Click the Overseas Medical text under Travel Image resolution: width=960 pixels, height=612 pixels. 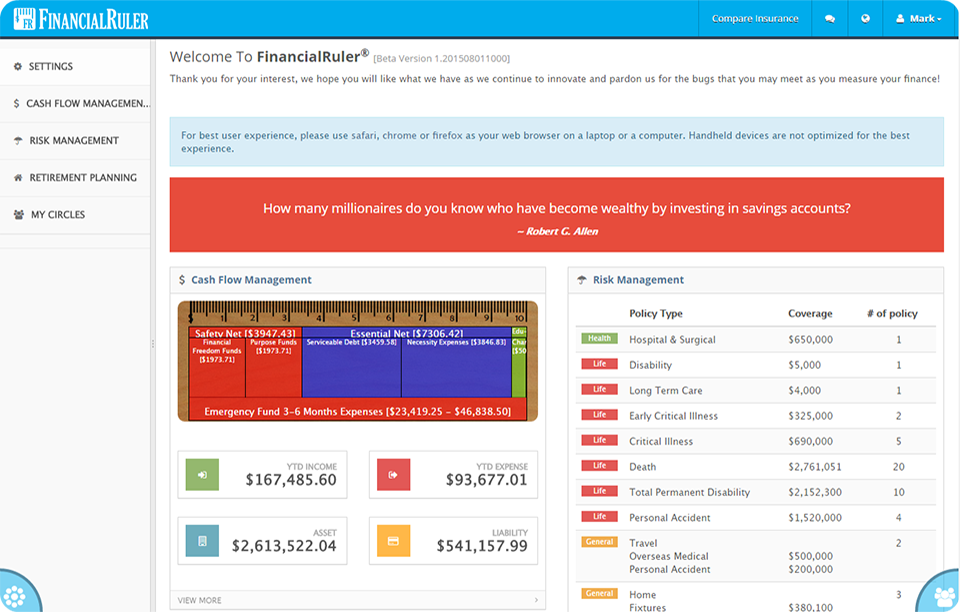coord(669,556)
